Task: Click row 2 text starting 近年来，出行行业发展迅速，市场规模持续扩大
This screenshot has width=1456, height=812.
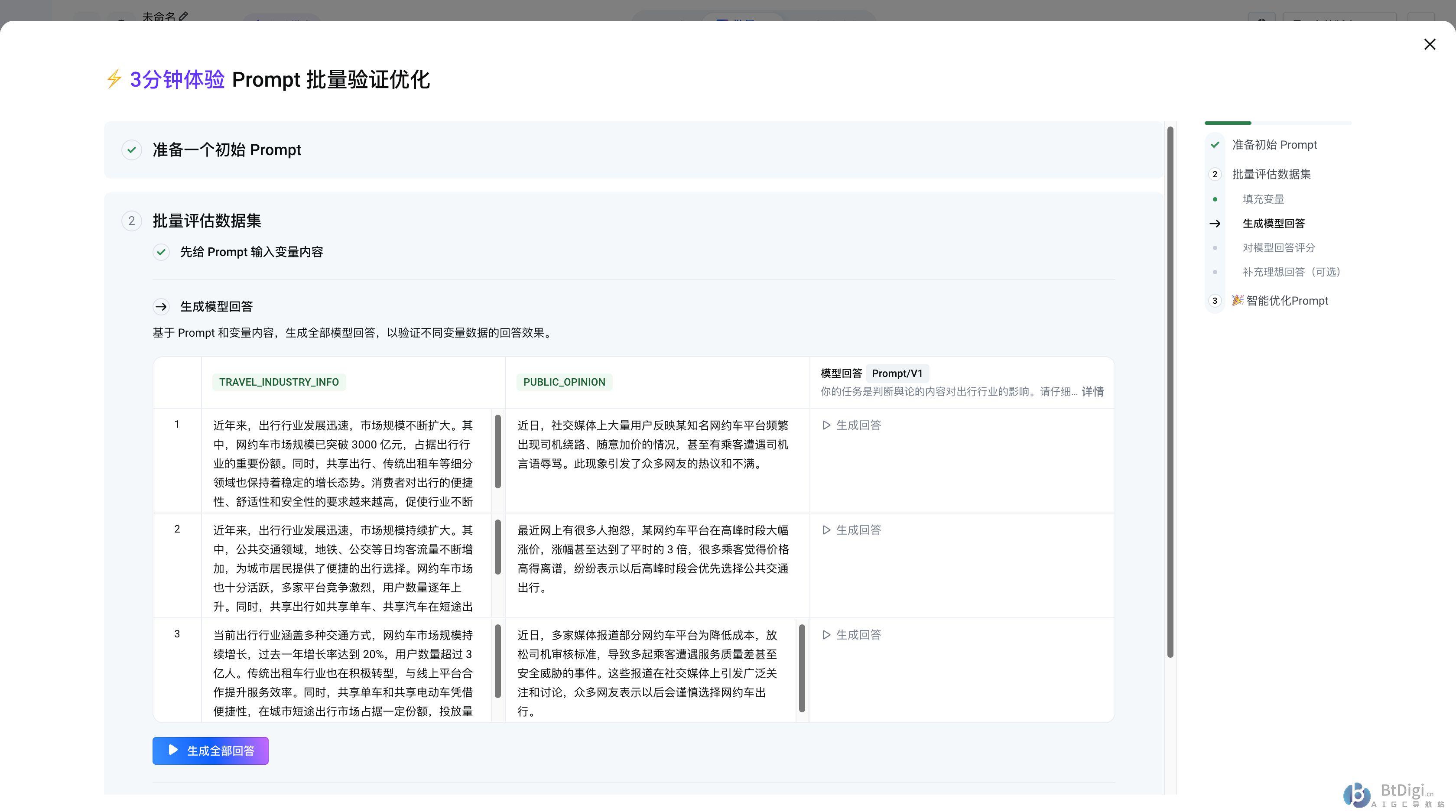Action: coord(343,568)
